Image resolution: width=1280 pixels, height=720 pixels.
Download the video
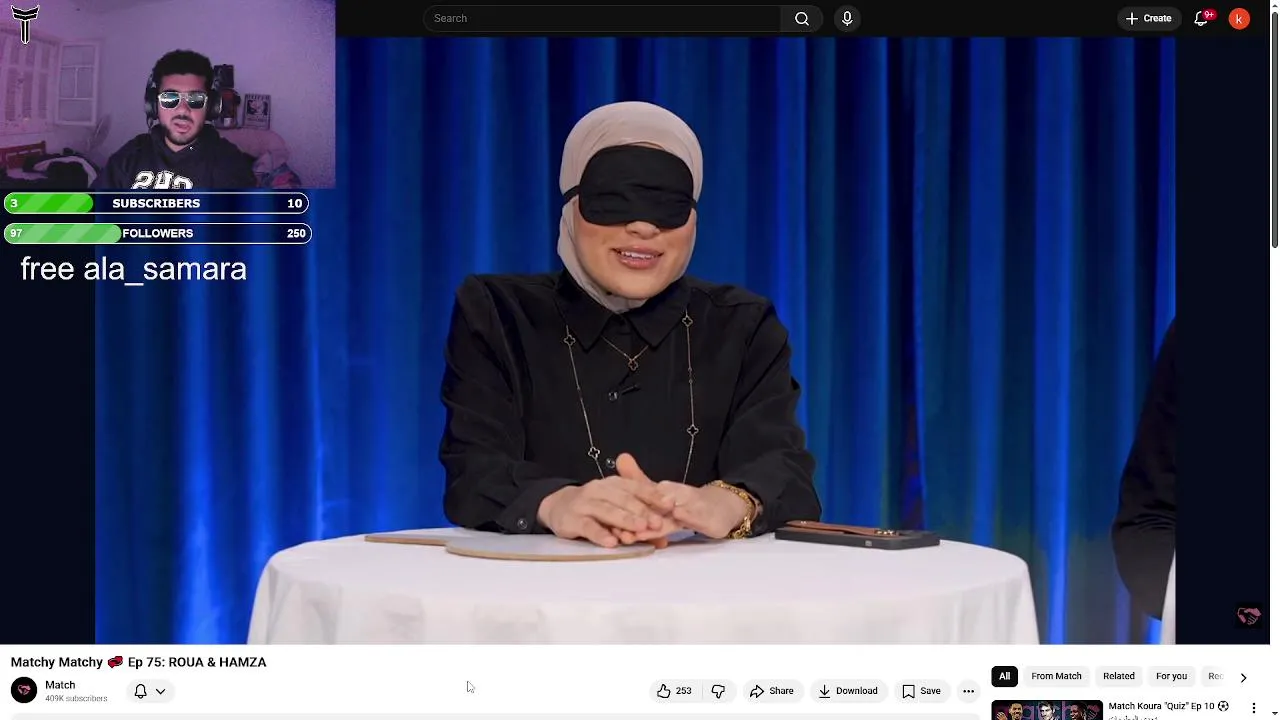[847, 691]
